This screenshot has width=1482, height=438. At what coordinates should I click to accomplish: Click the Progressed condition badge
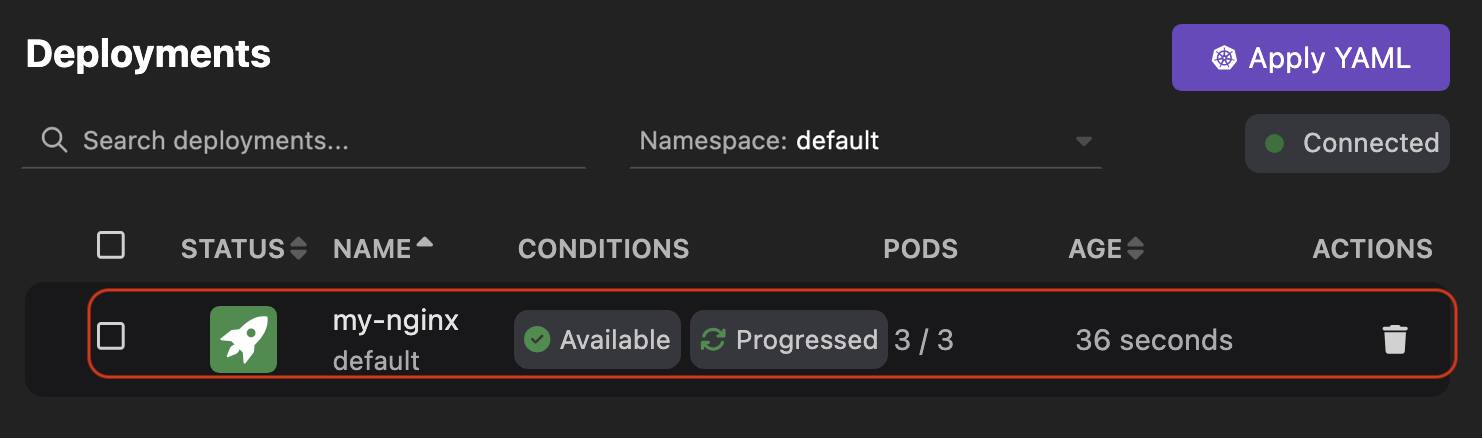point(788,340)
